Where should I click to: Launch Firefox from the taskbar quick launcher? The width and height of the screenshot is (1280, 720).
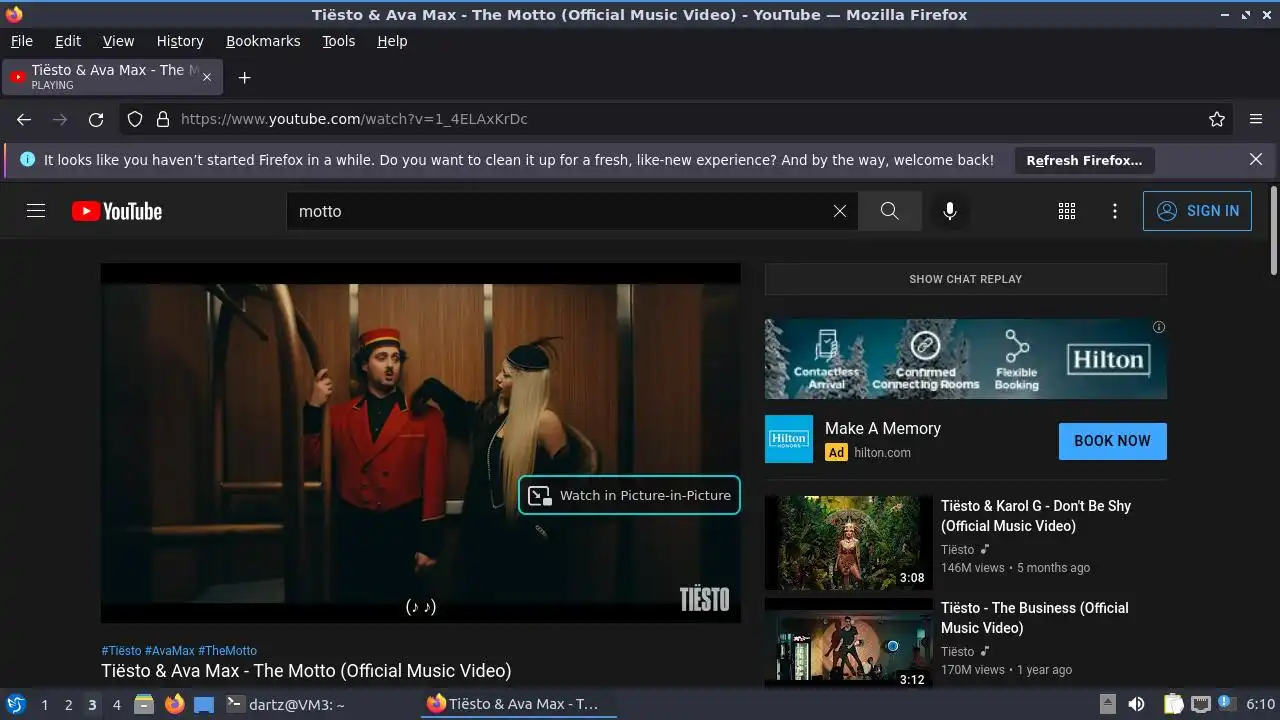click(x=174, y=704)
